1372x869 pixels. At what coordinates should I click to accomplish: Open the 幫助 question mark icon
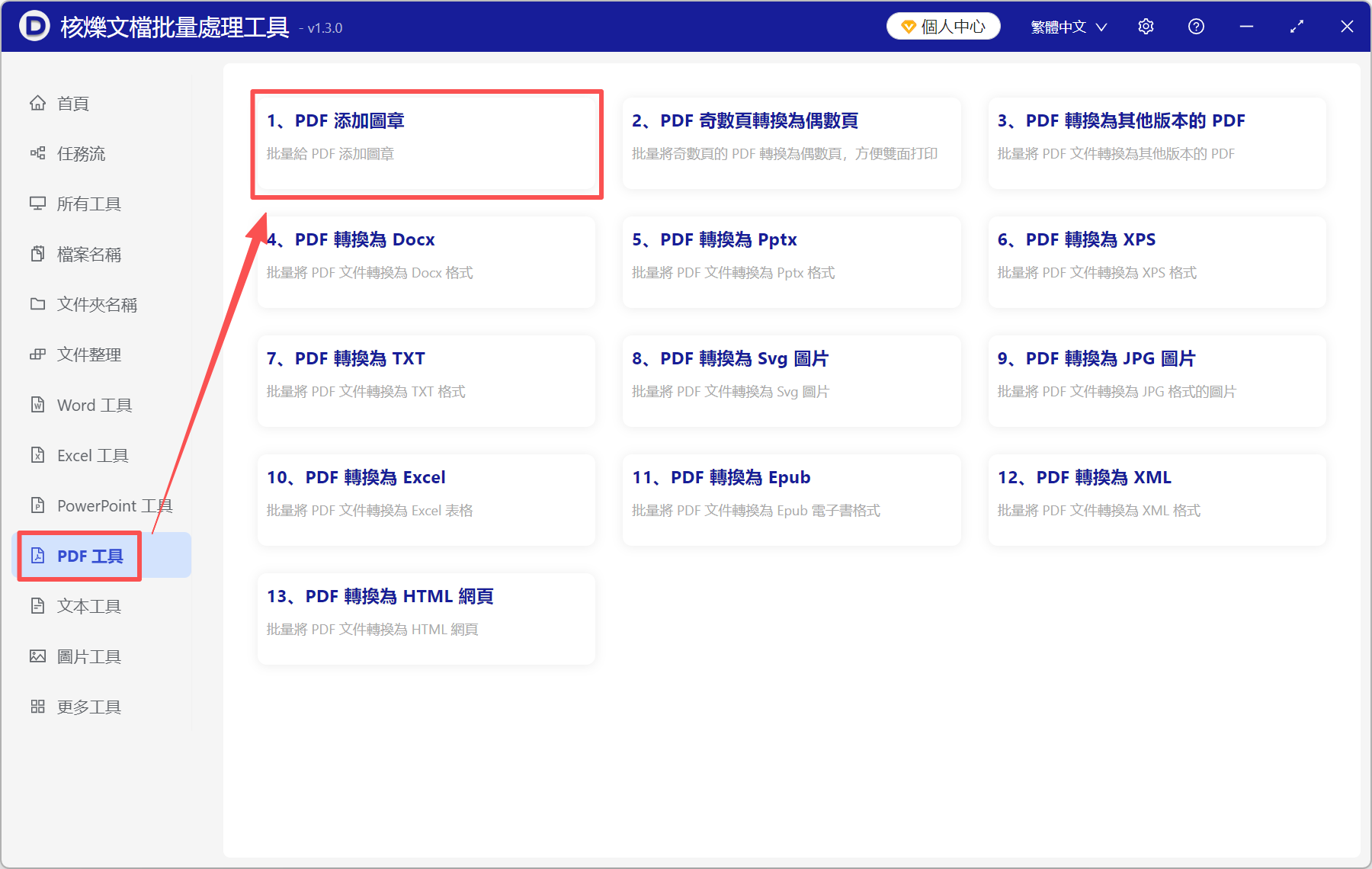point(1196,26)
